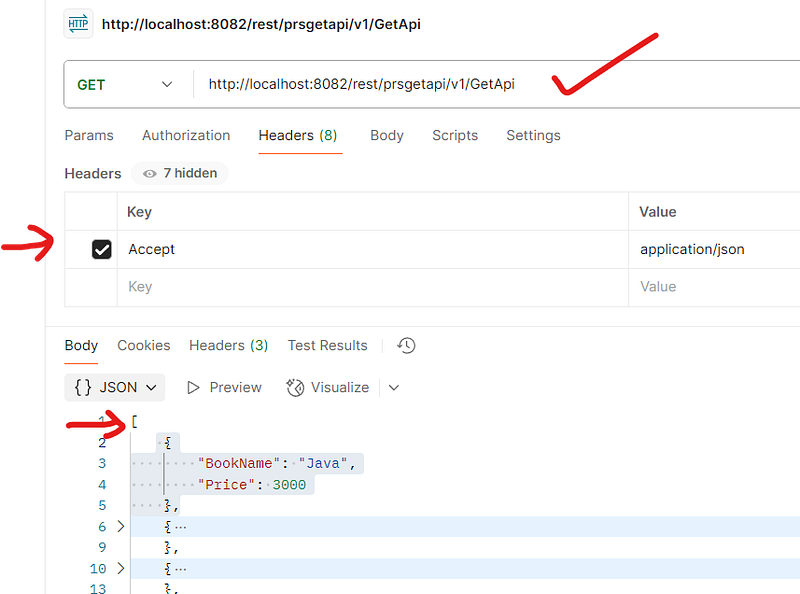Click the Visualize chart icon
Image resolution: width=800 pixels, height=594 pixels.
click(x=295, y=387)
